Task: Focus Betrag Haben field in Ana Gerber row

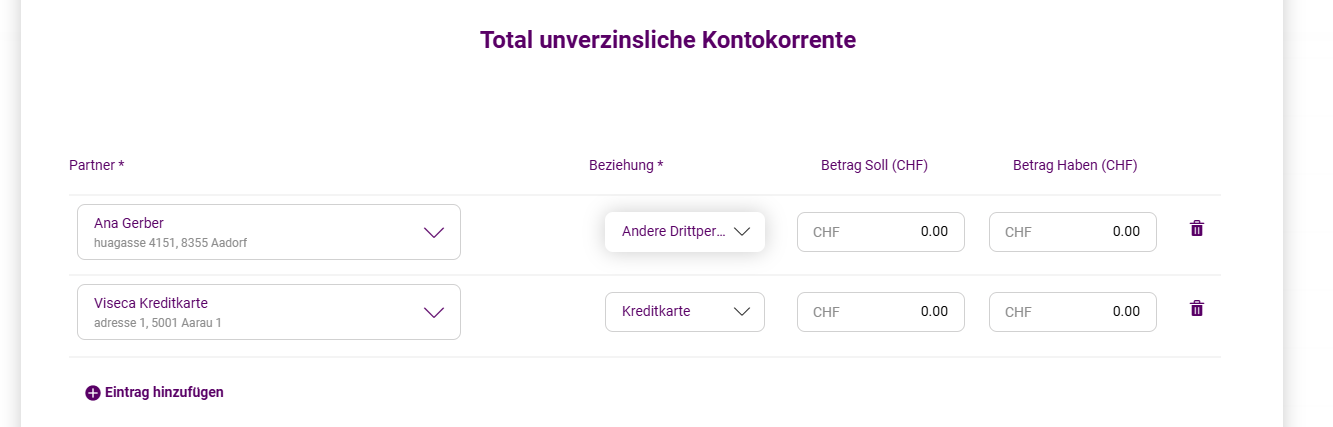Action: (1073, 232)
